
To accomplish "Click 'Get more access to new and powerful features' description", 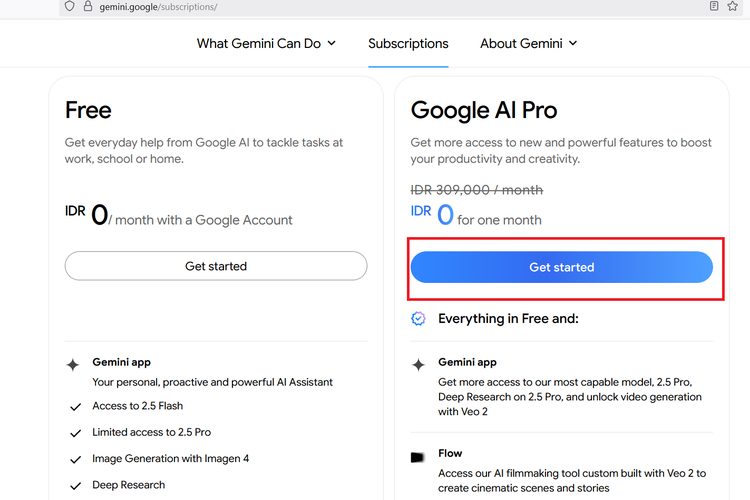I will pos(561,150).
